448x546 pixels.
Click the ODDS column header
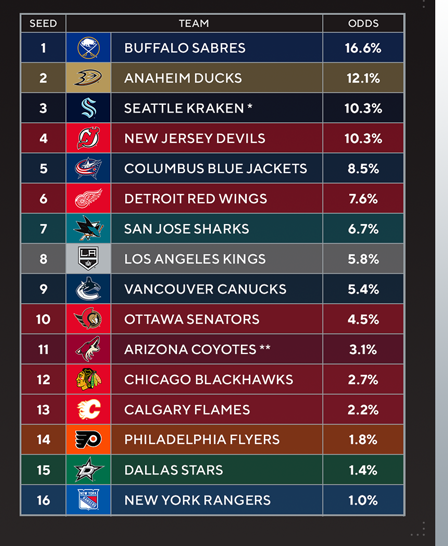(x=363, y=23)
